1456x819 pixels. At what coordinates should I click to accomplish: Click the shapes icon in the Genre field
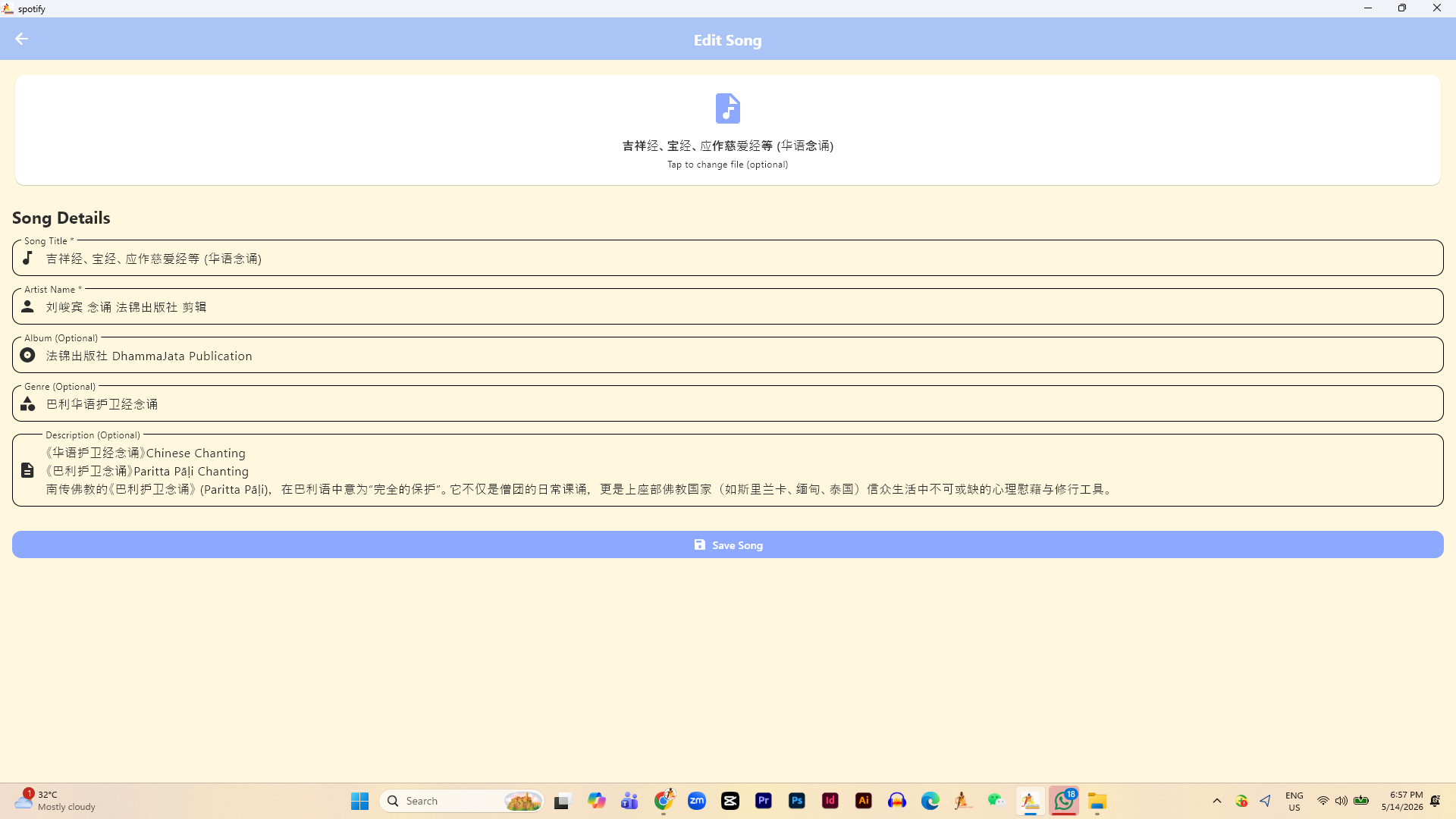click(28, 403)
